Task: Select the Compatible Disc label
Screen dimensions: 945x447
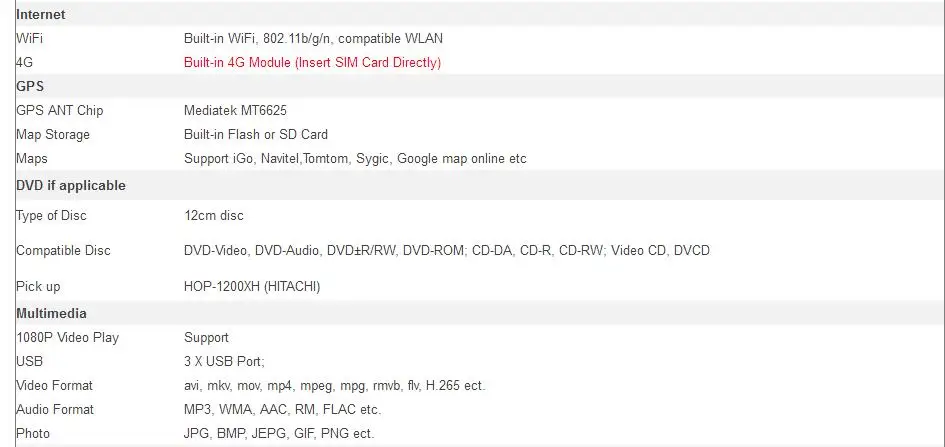Action: pos(63,251)
